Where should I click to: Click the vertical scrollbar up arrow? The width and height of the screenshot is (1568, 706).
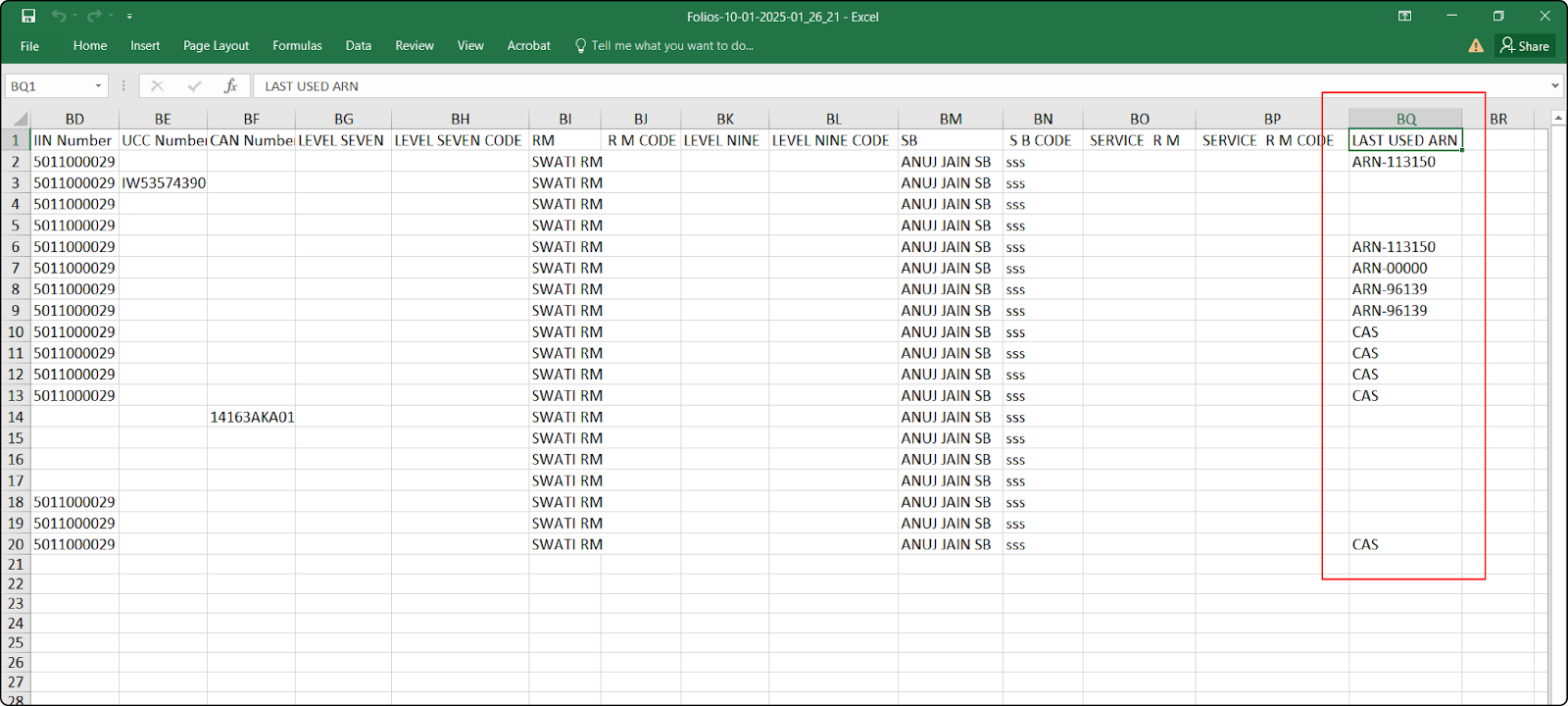(x=1558, y=118)
